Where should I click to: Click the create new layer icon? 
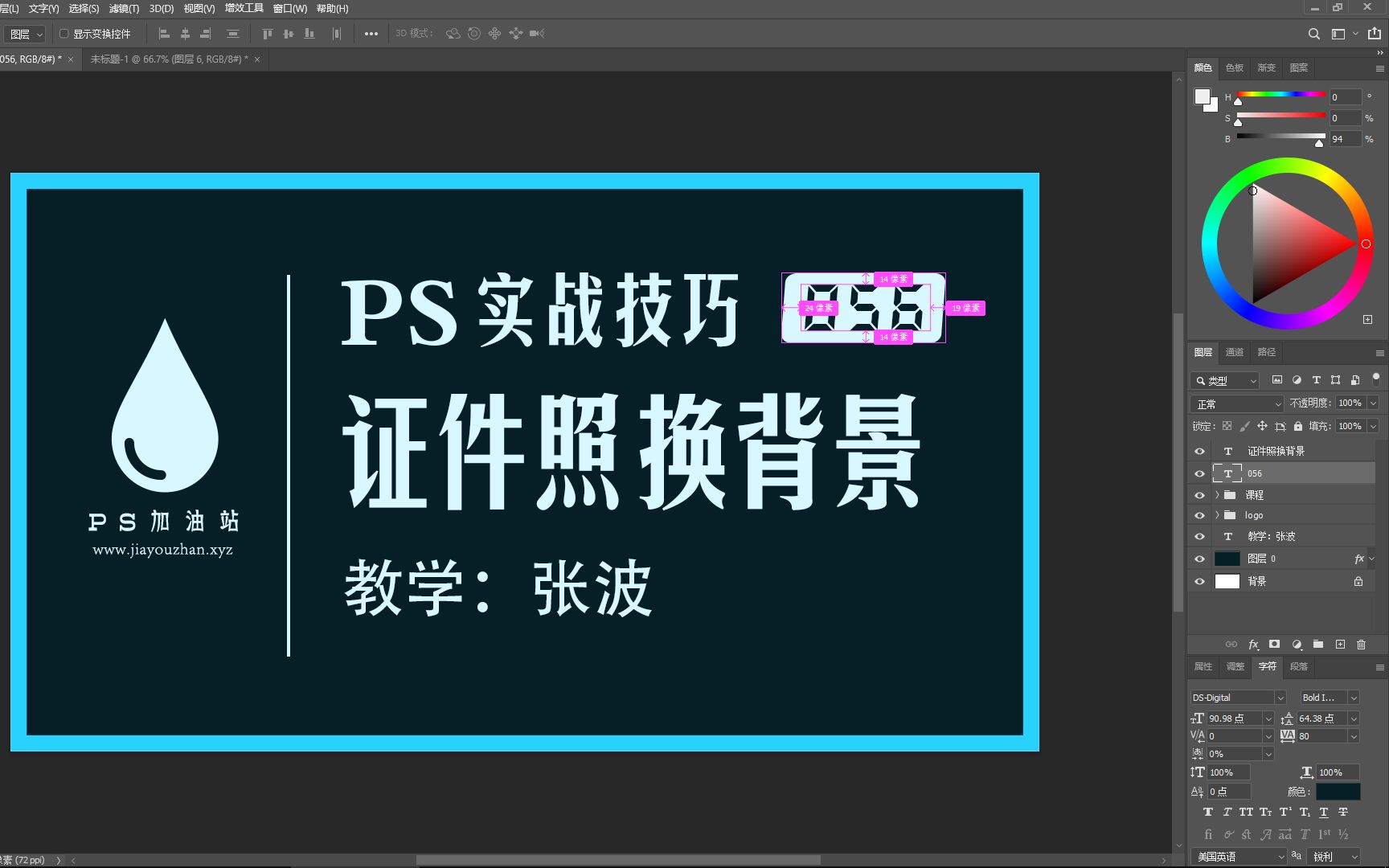pos(1340,645)
